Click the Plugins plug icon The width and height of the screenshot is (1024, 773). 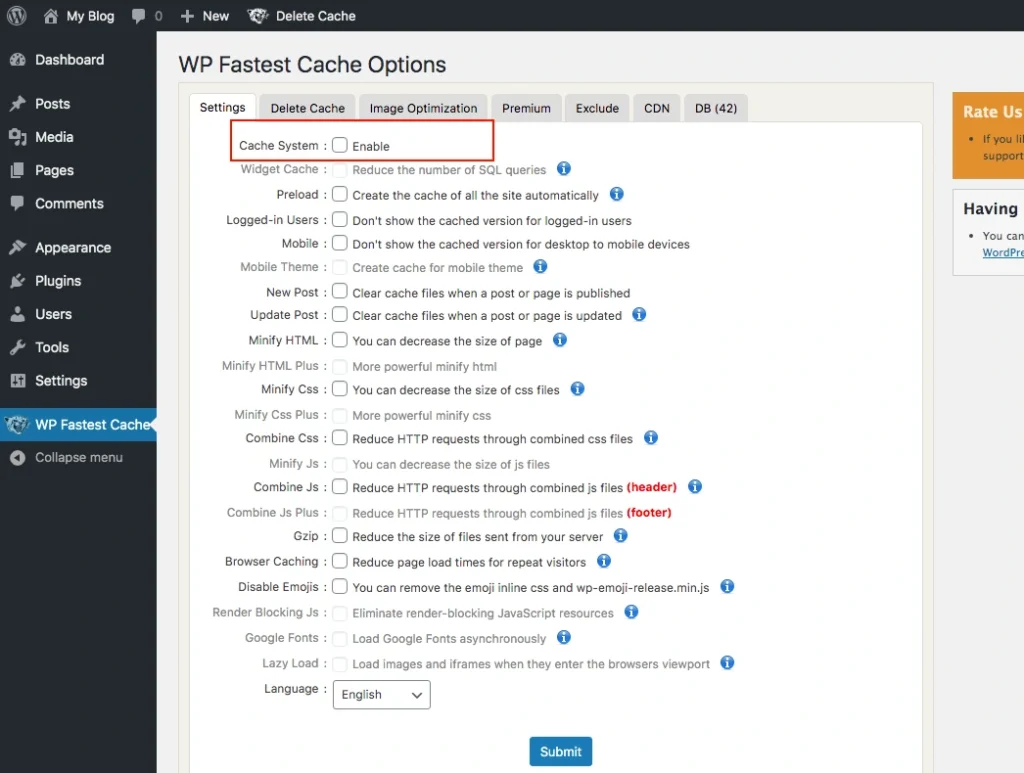tap(18, 281)
